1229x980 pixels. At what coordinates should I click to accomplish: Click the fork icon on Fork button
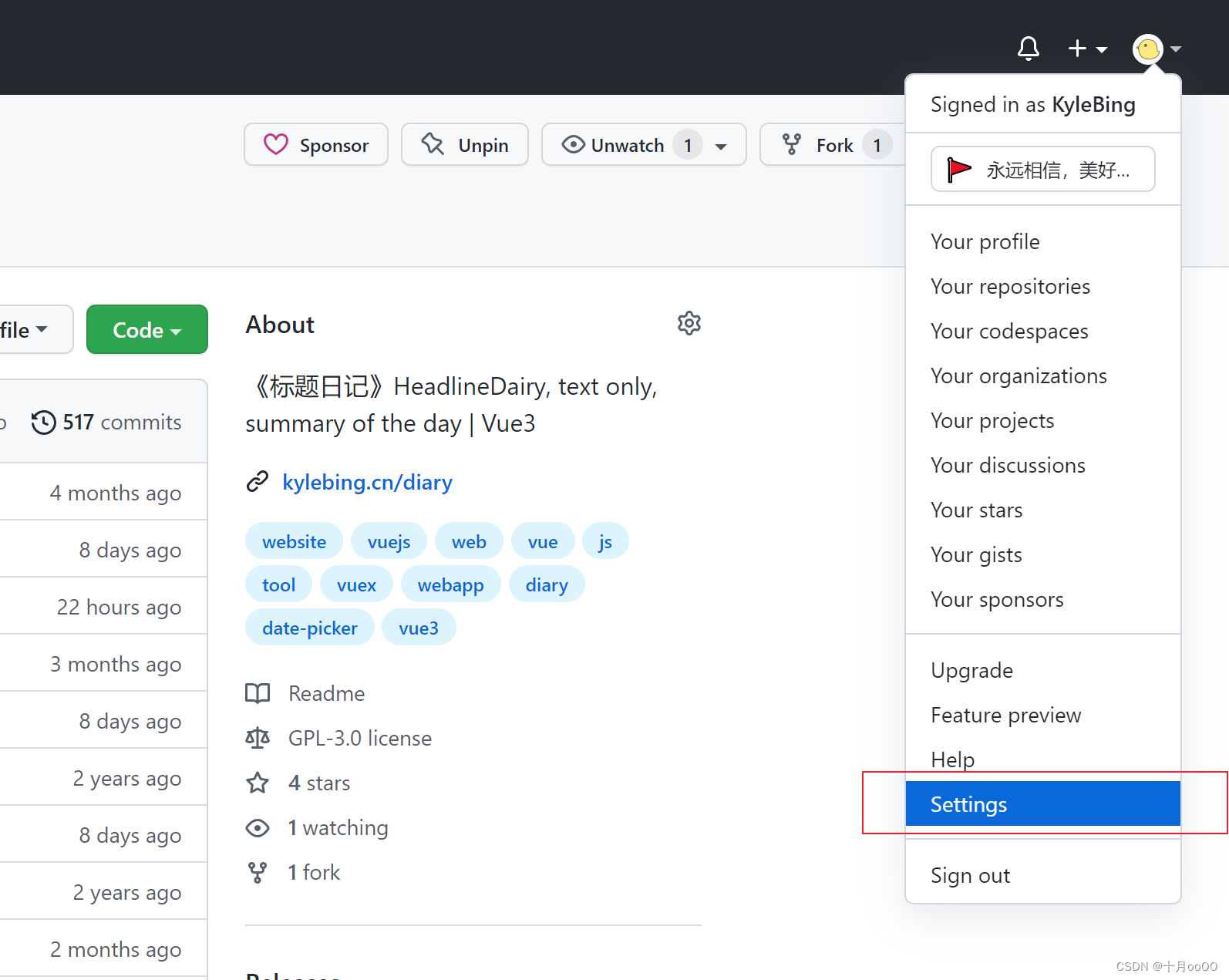(x=792, y=144)
